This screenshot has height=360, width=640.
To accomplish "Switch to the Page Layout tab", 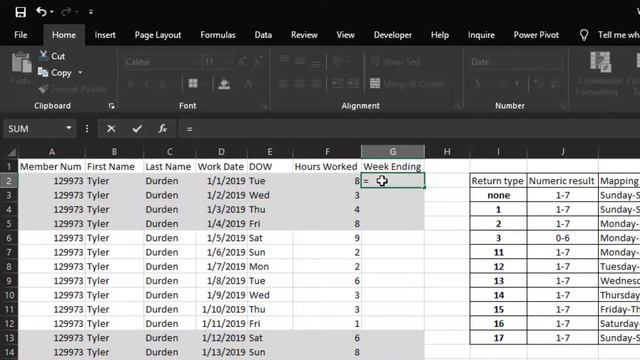I will 158,35.
